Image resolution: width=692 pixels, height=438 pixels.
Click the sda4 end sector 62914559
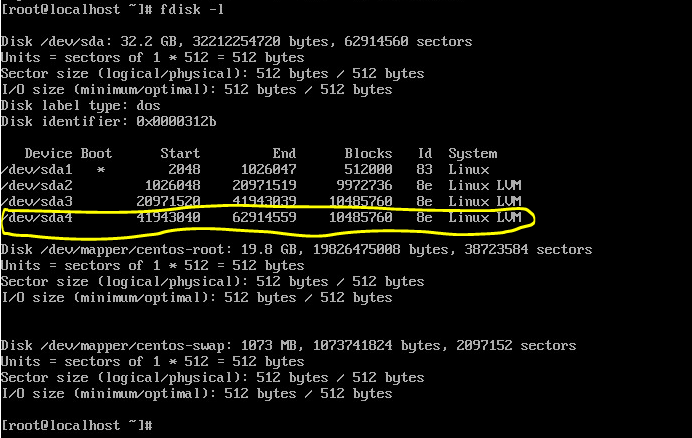(x=264, y=218)
